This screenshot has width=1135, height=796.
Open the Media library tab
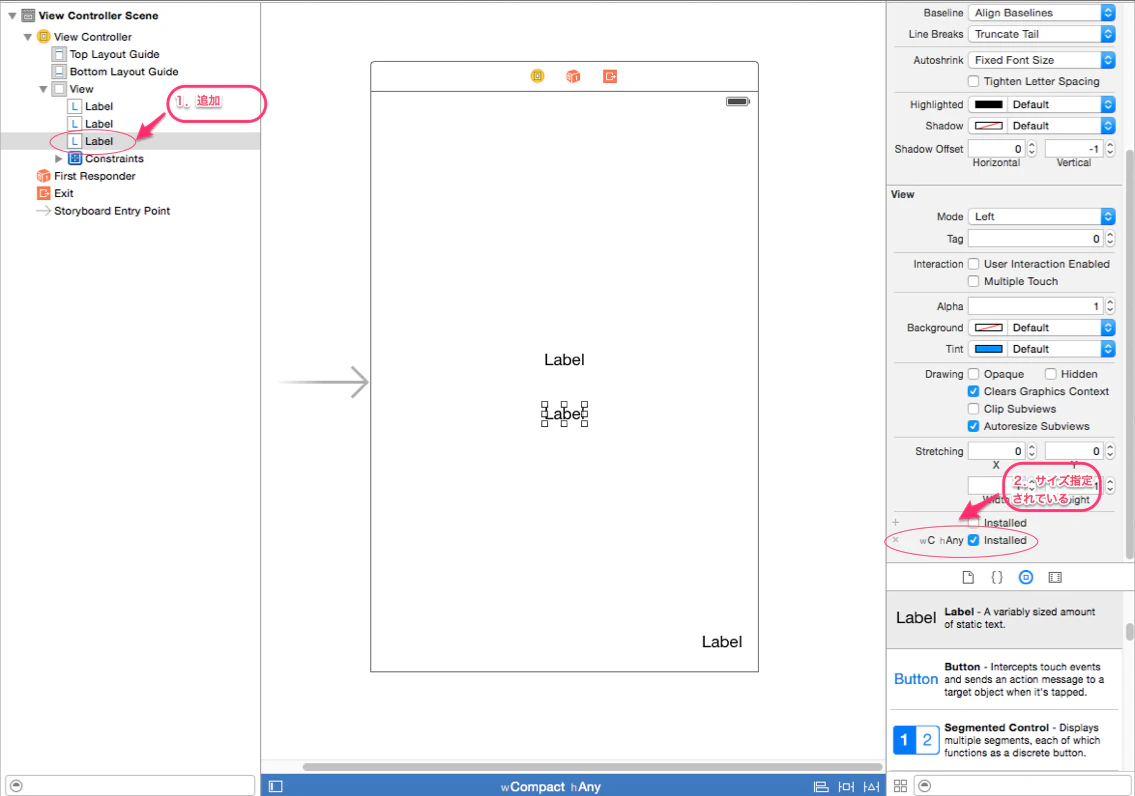pos(1055,577)
